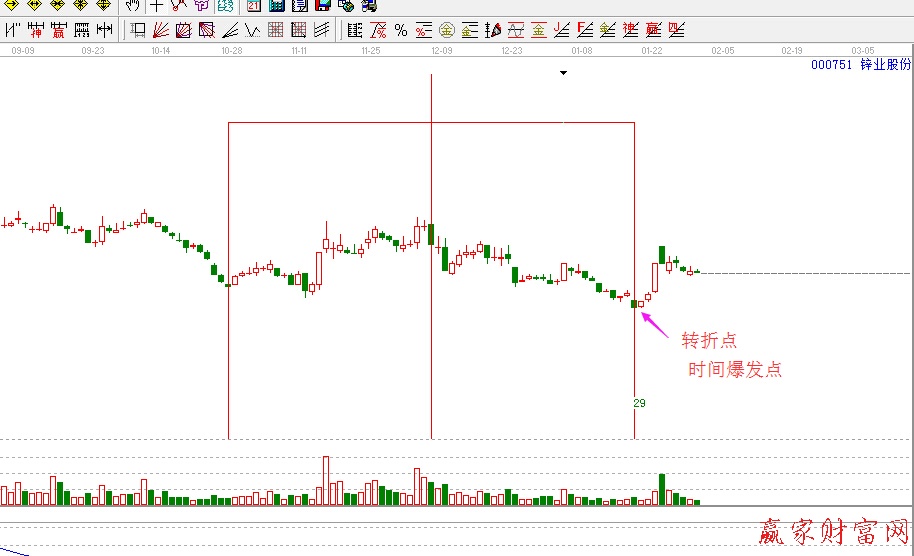The height and width of the screenshot is (556, 914).
Task: Click the three parallel lines tool
Action: (x=322, y=30)
